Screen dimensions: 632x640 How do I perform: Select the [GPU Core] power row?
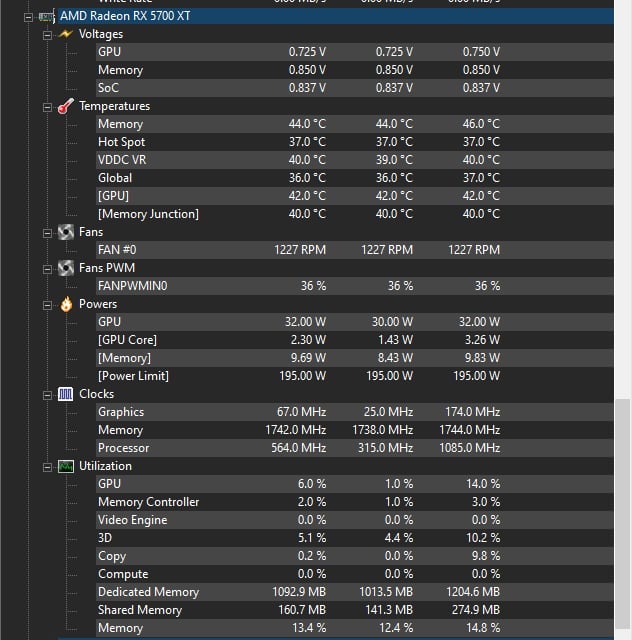(354, 340)
